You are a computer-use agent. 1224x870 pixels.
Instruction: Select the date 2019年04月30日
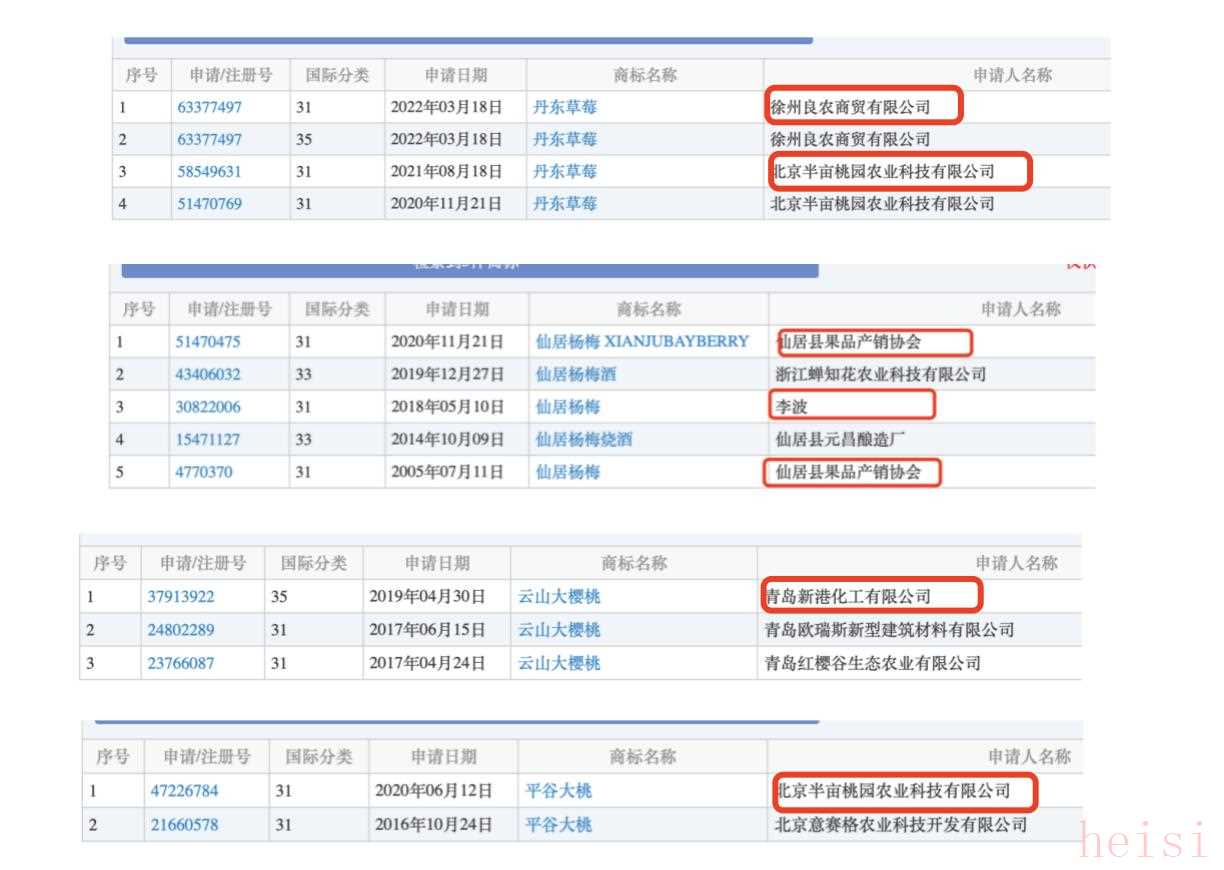click(428, 597)
